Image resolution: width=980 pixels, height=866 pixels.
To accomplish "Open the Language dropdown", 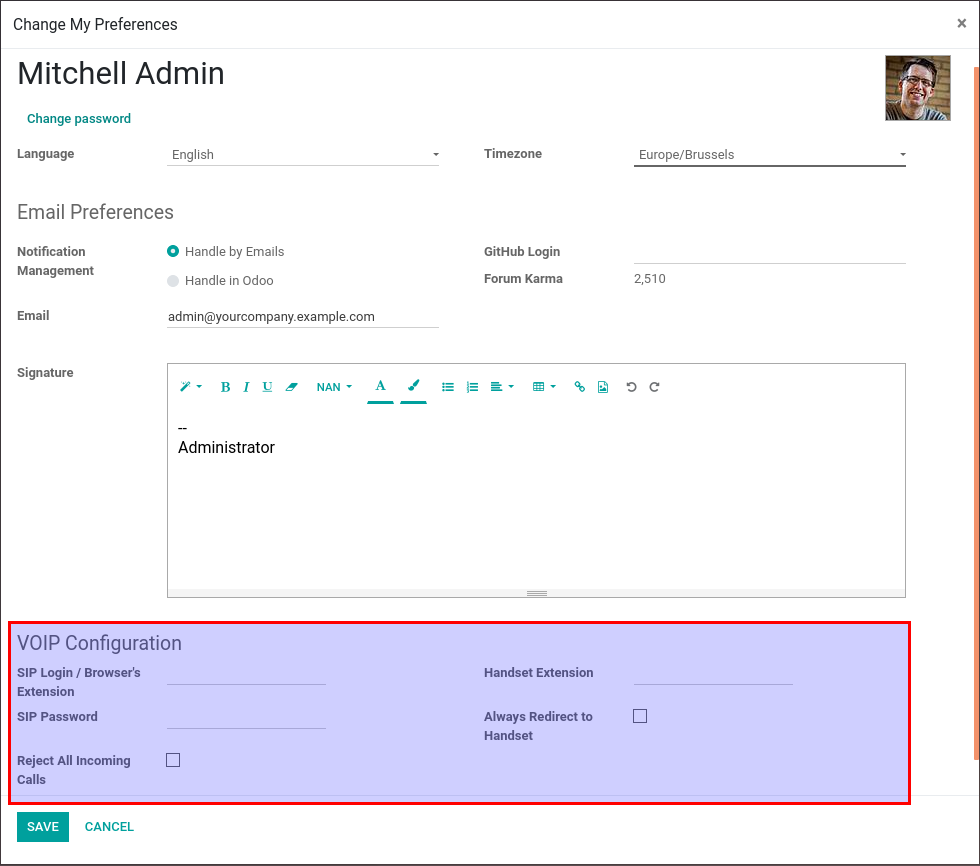I will [303, 155].
